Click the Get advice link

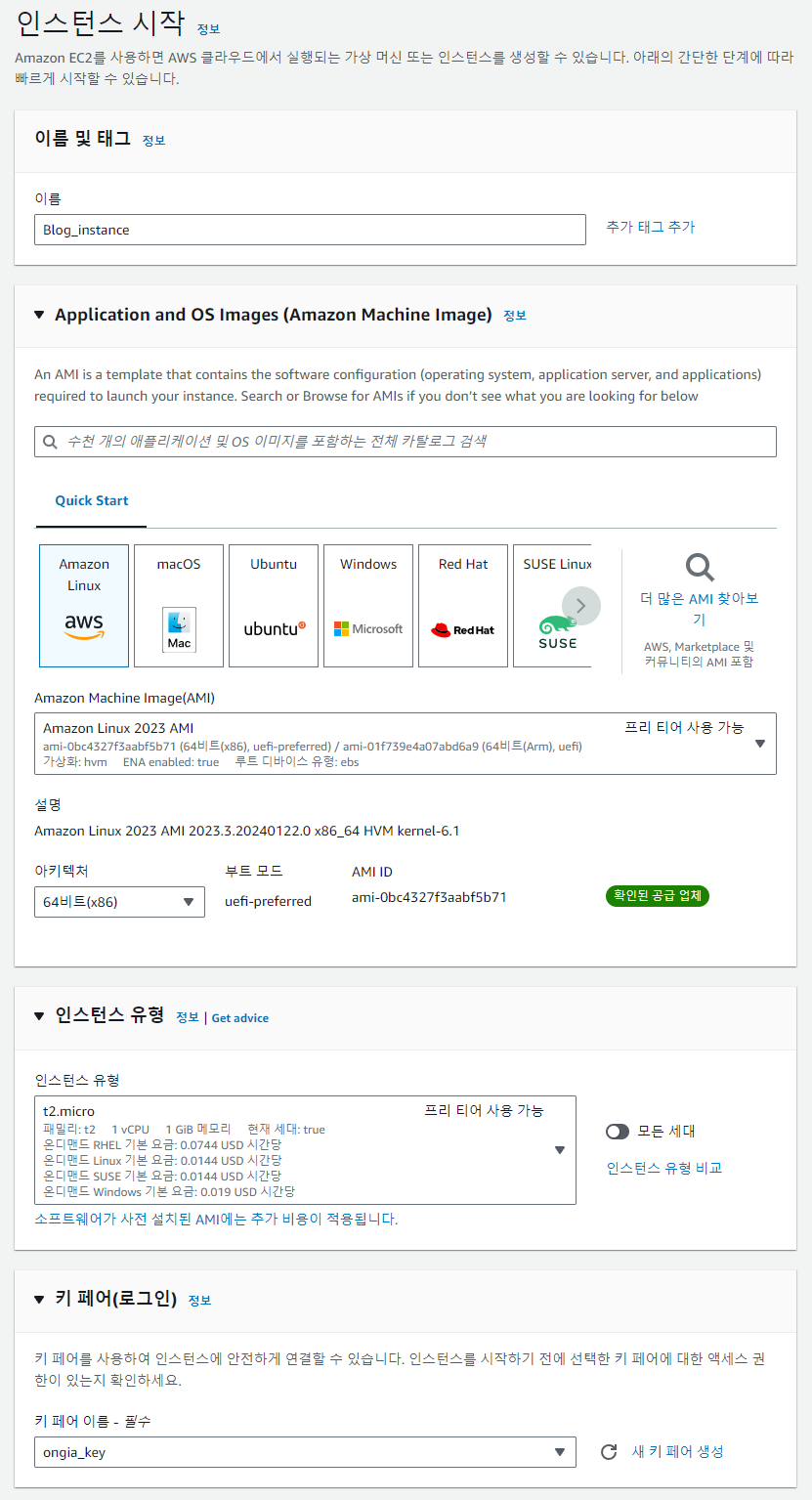pos(240,1018)
